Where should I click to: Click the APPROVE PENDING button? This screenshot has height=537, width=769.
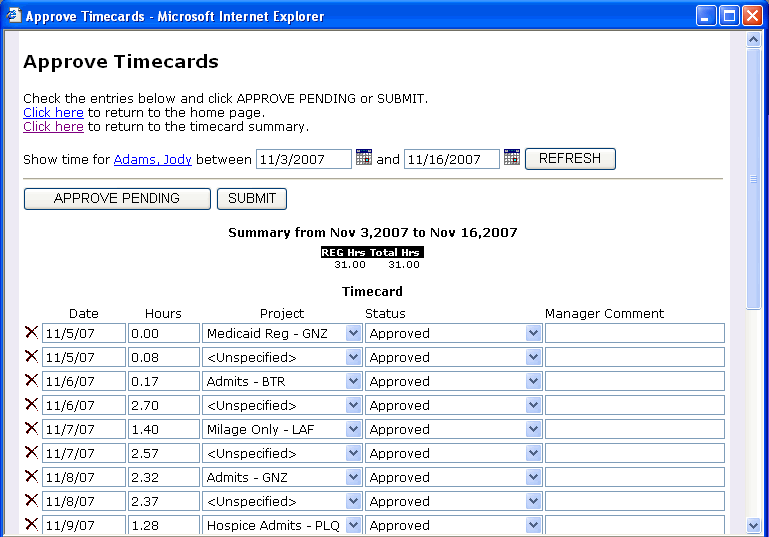coord(117,198)
